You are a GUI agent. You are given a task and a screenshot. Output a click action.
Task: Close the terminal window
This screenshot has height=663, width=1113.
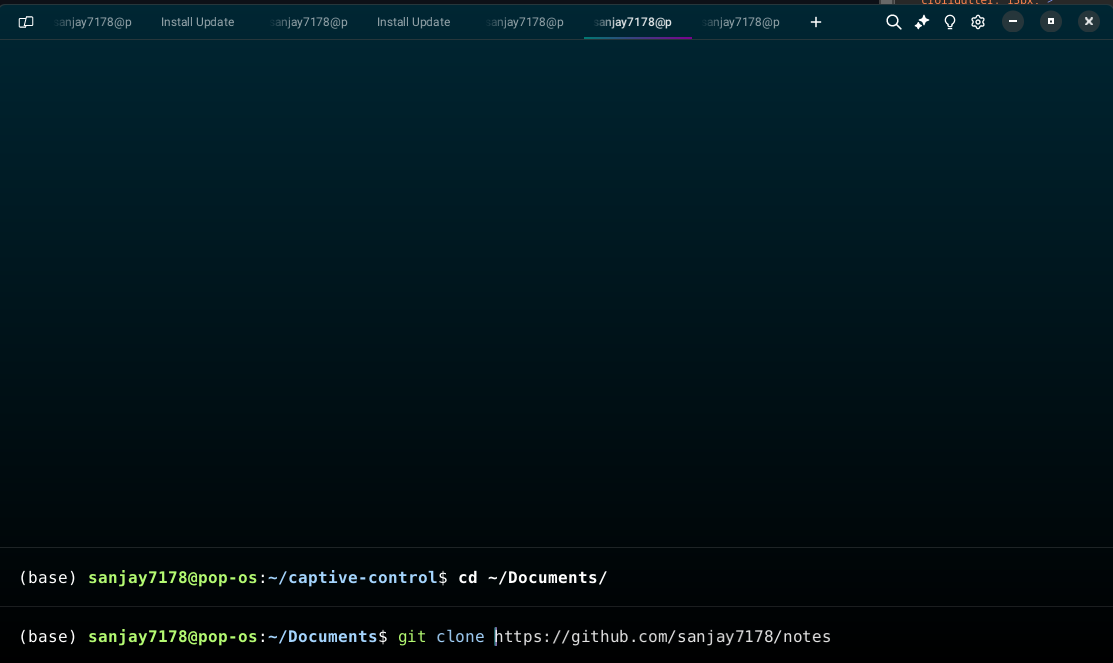1089,21
